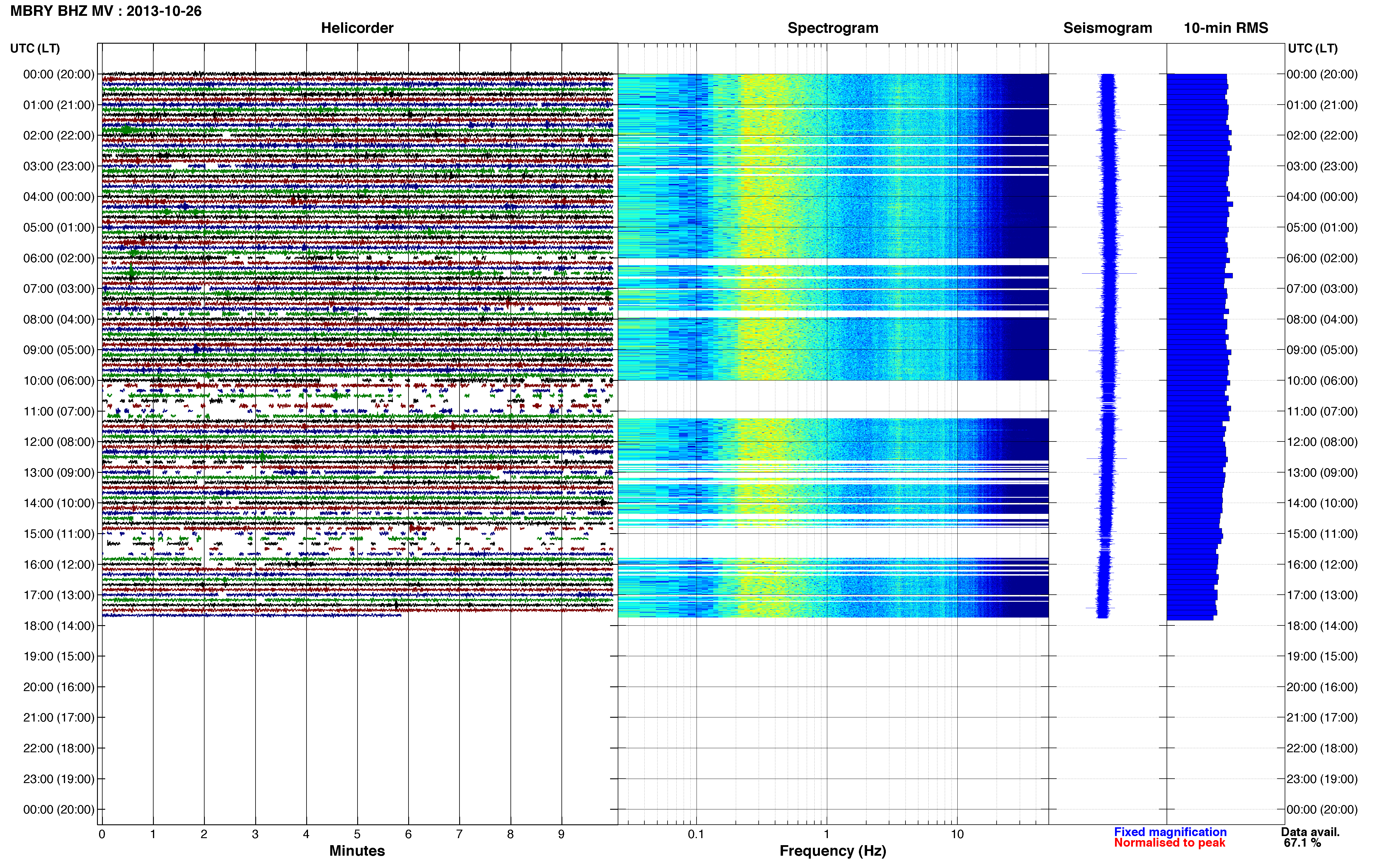Click the right '01:00 (21:00)' time label

(1322, 105)
